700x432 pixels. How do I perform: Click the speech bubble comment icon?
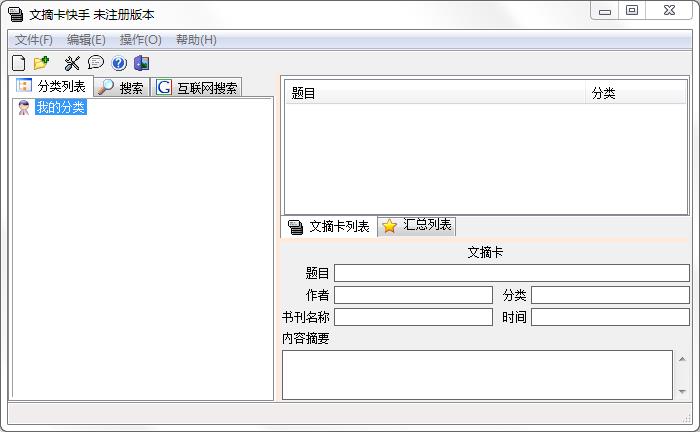(x=96, y=62)
